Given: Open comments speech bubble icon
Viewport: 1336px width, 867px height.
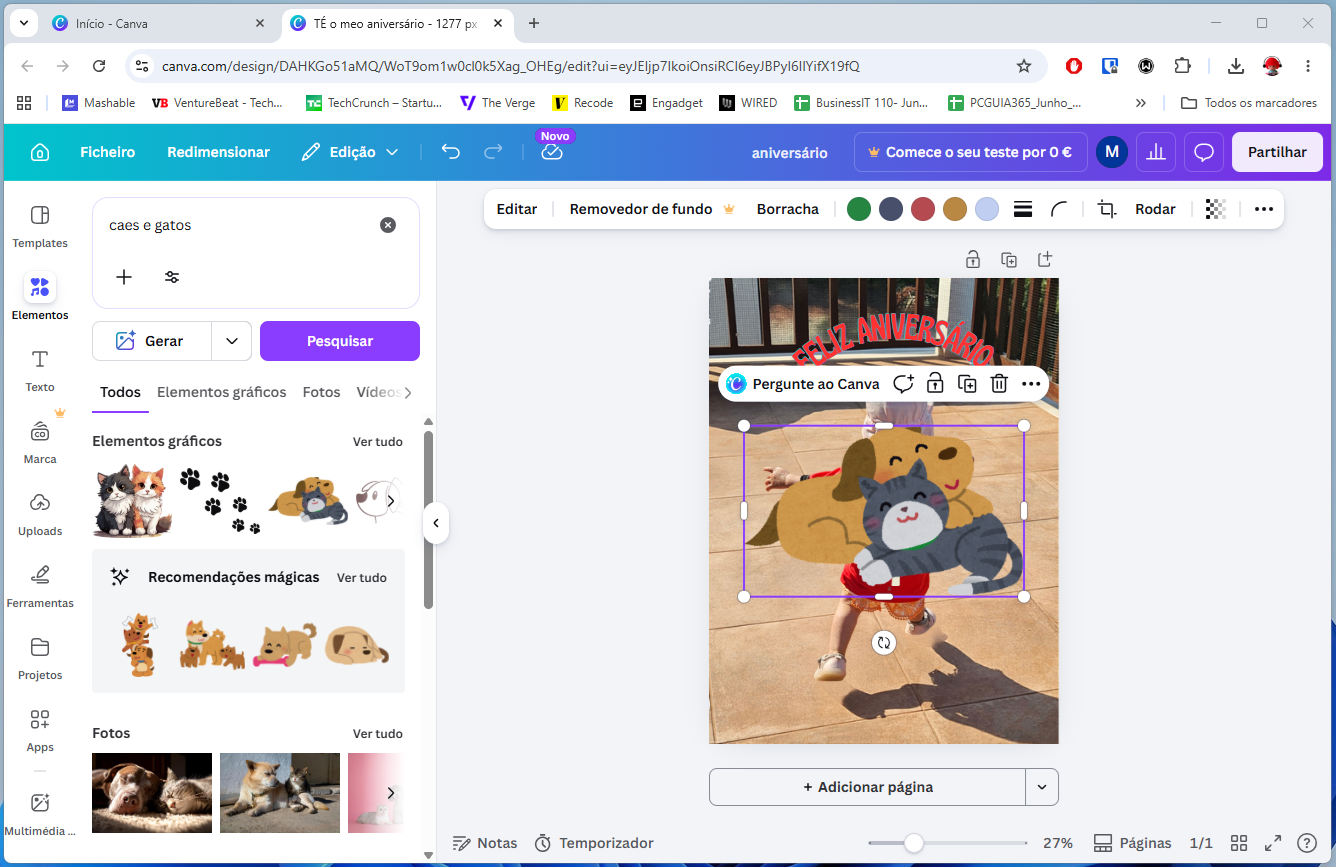Looking at the screenshot, I should point(1204,152).
